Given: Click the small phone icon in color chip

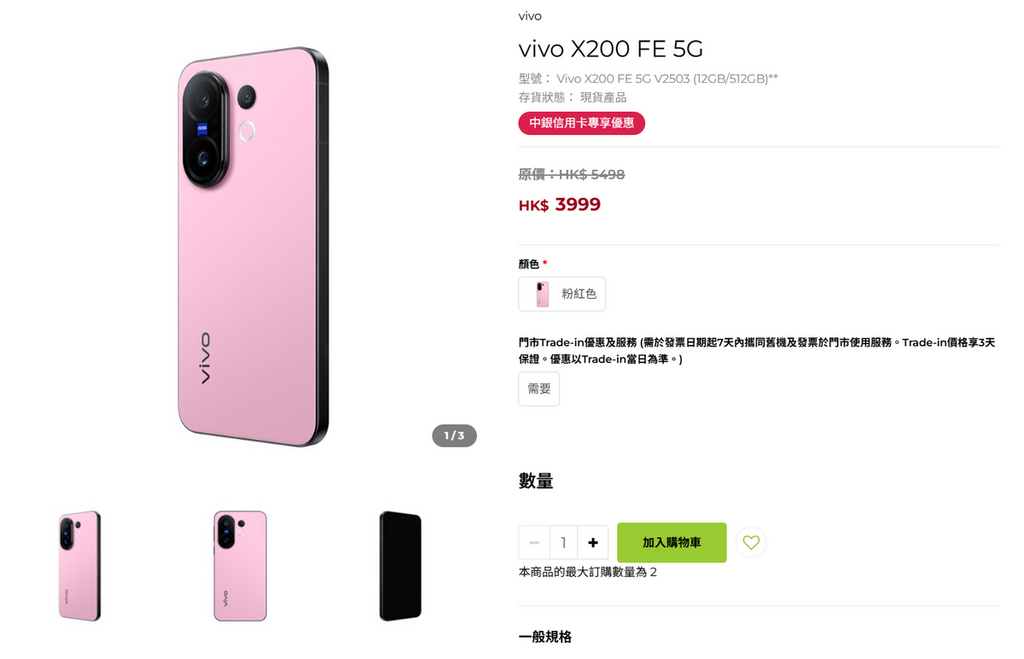Looking at the screenshot, I should pyautogui.click(x=542, y=294).
